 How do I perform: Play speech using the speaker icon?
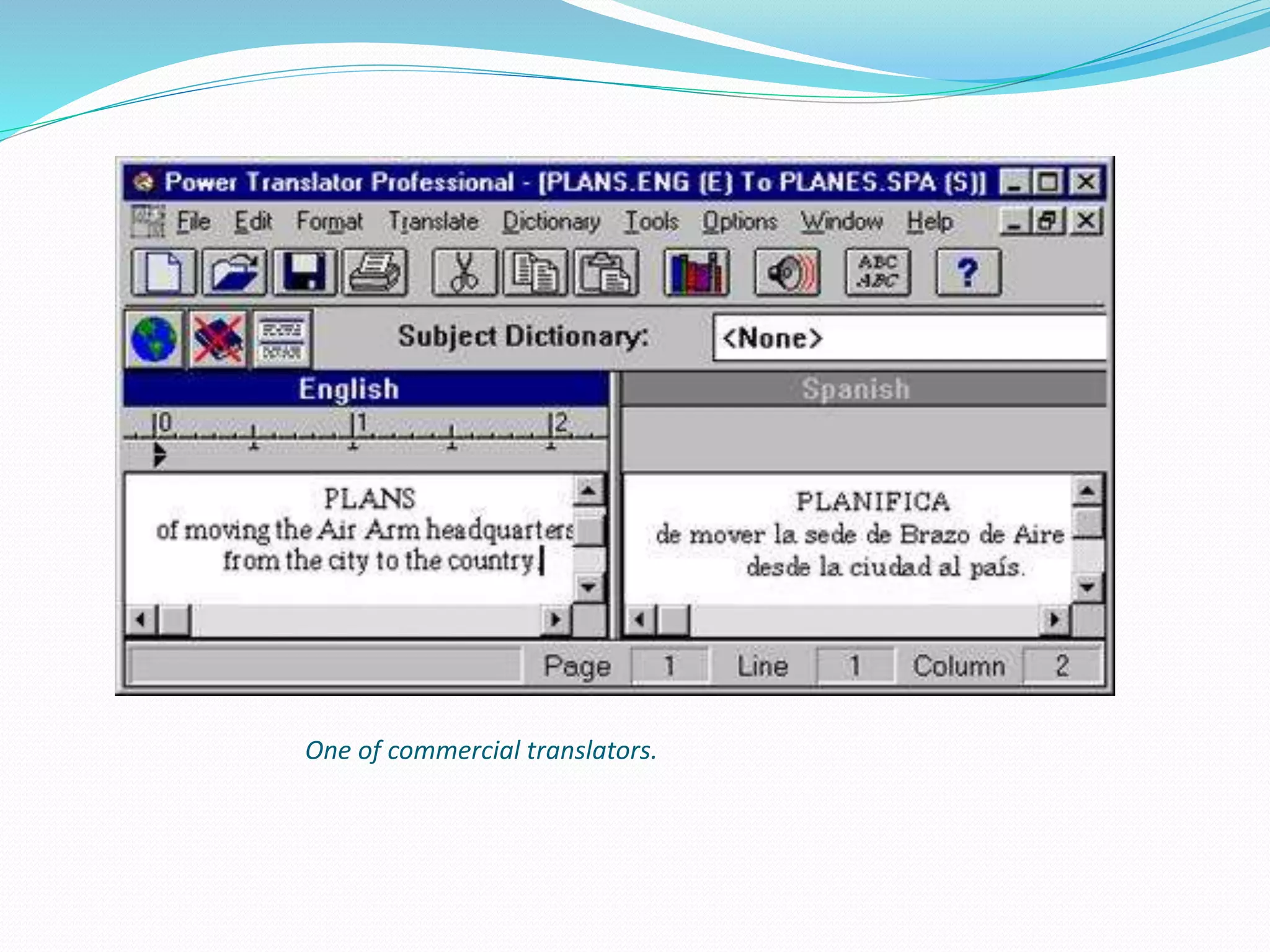(x=787, y=272)
